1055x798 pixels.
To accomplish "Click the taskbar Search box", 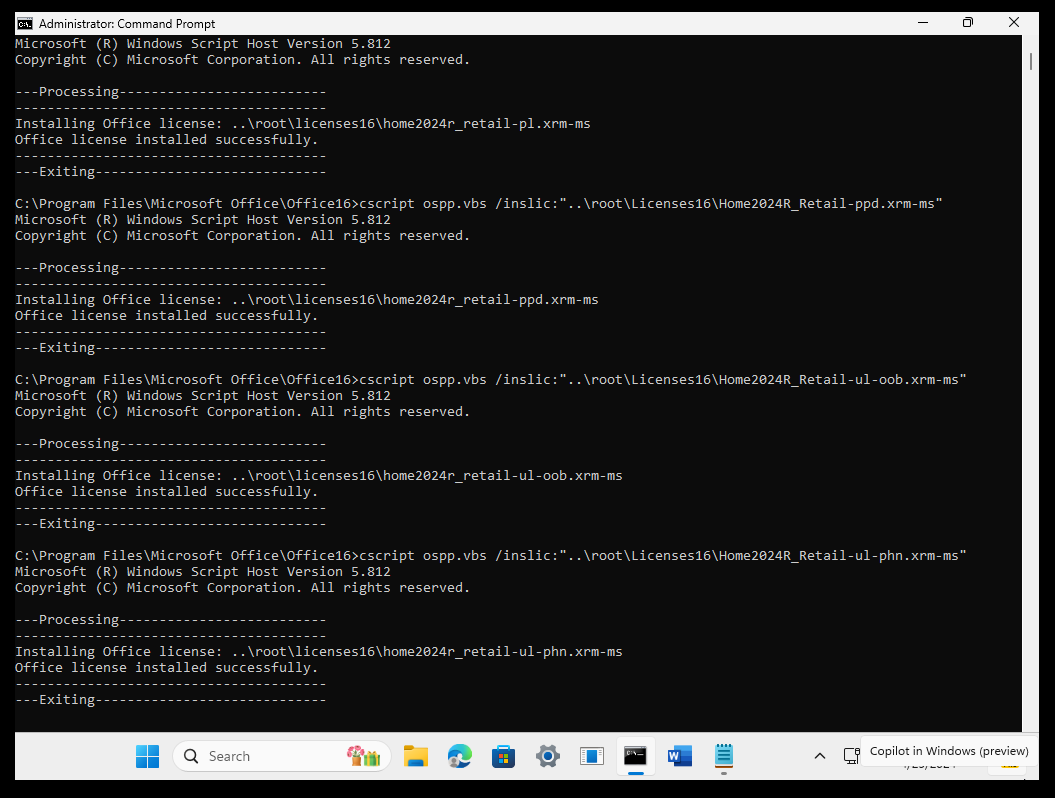I will pos(282,756).
